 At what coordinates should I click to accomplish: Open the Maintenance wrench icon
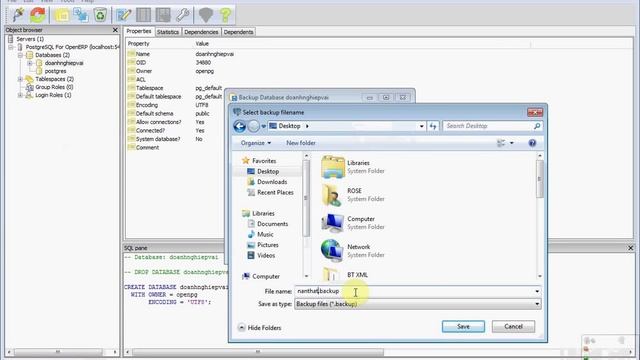coord(182,15)
